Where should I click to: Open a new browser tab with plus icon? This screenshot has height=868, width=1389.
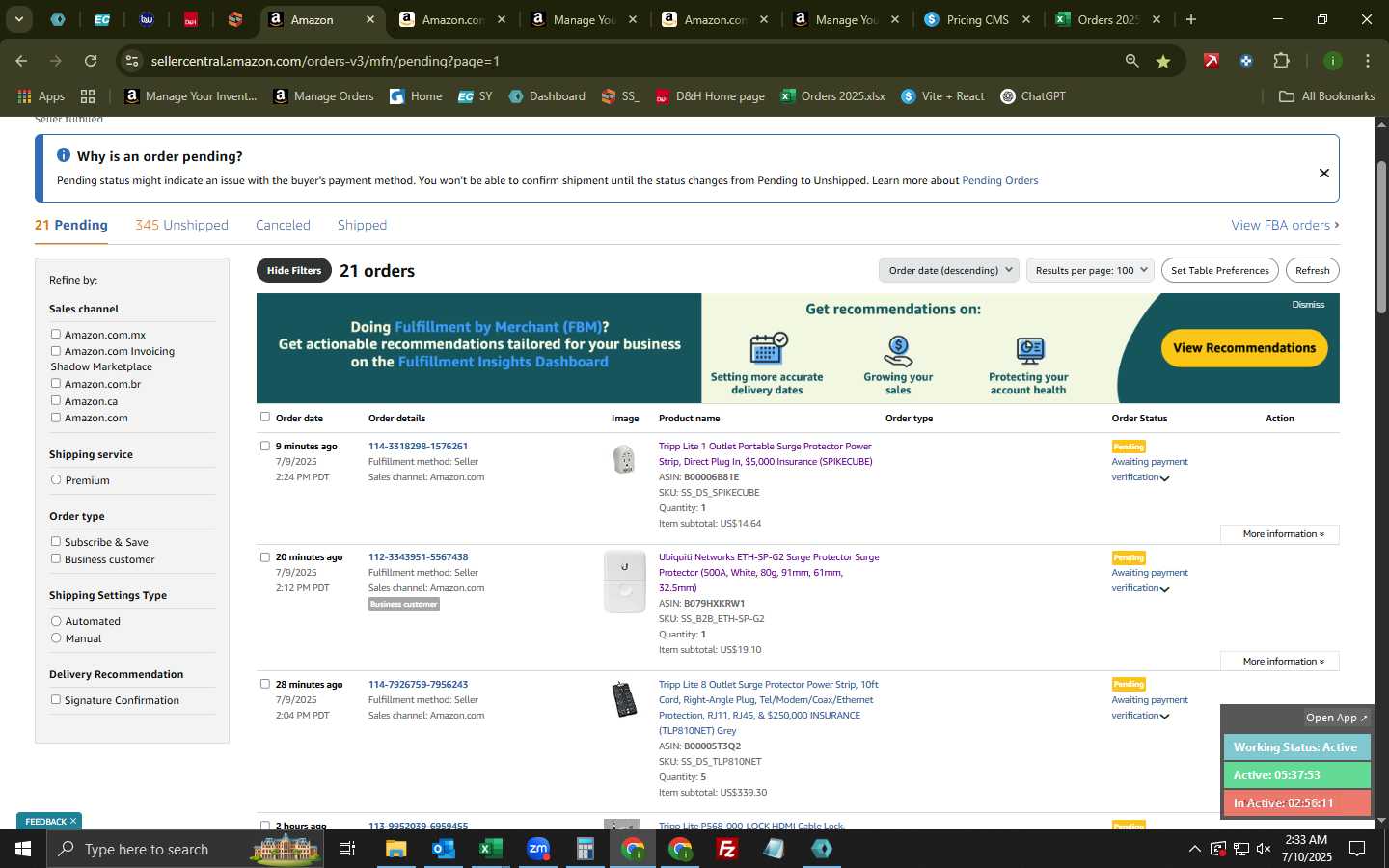[x=1191, y=19]
